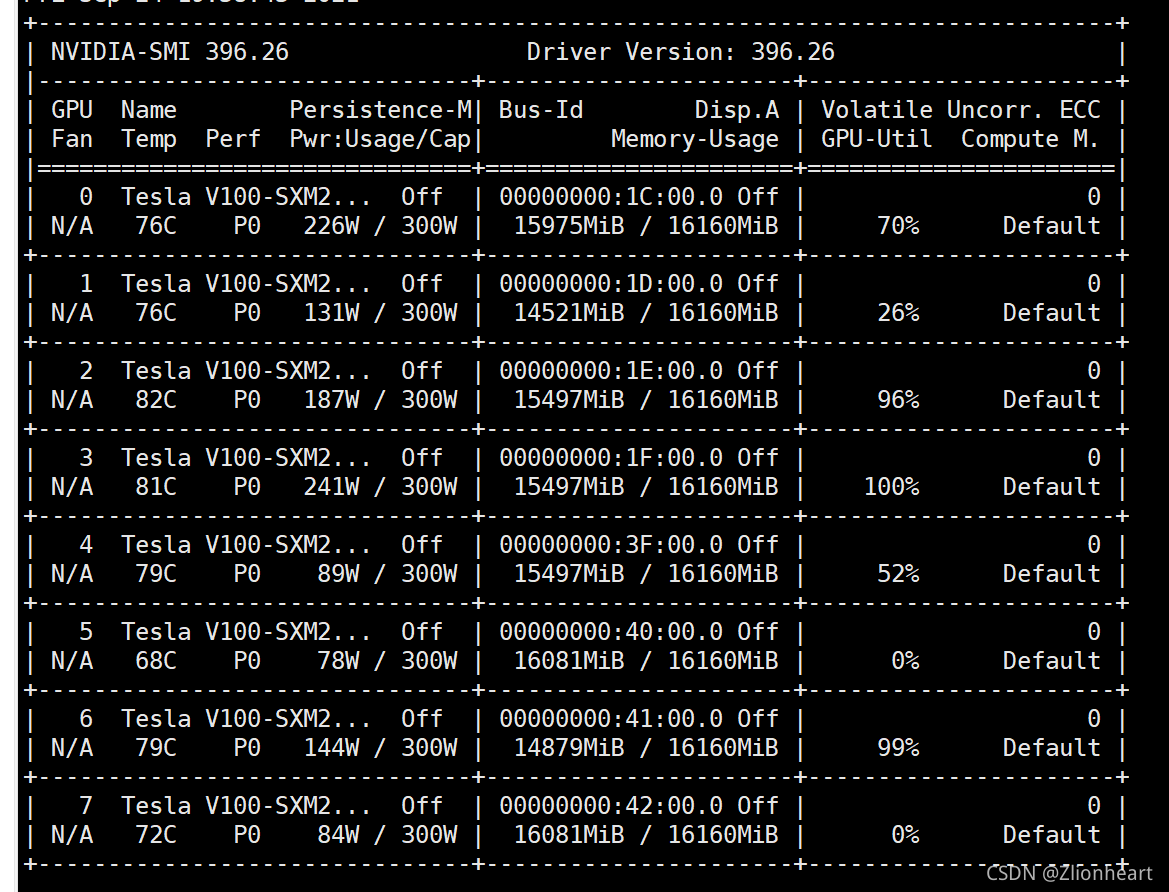
Task: Select bus ID 00000000:40:00.0
Action: click(611, 632)
